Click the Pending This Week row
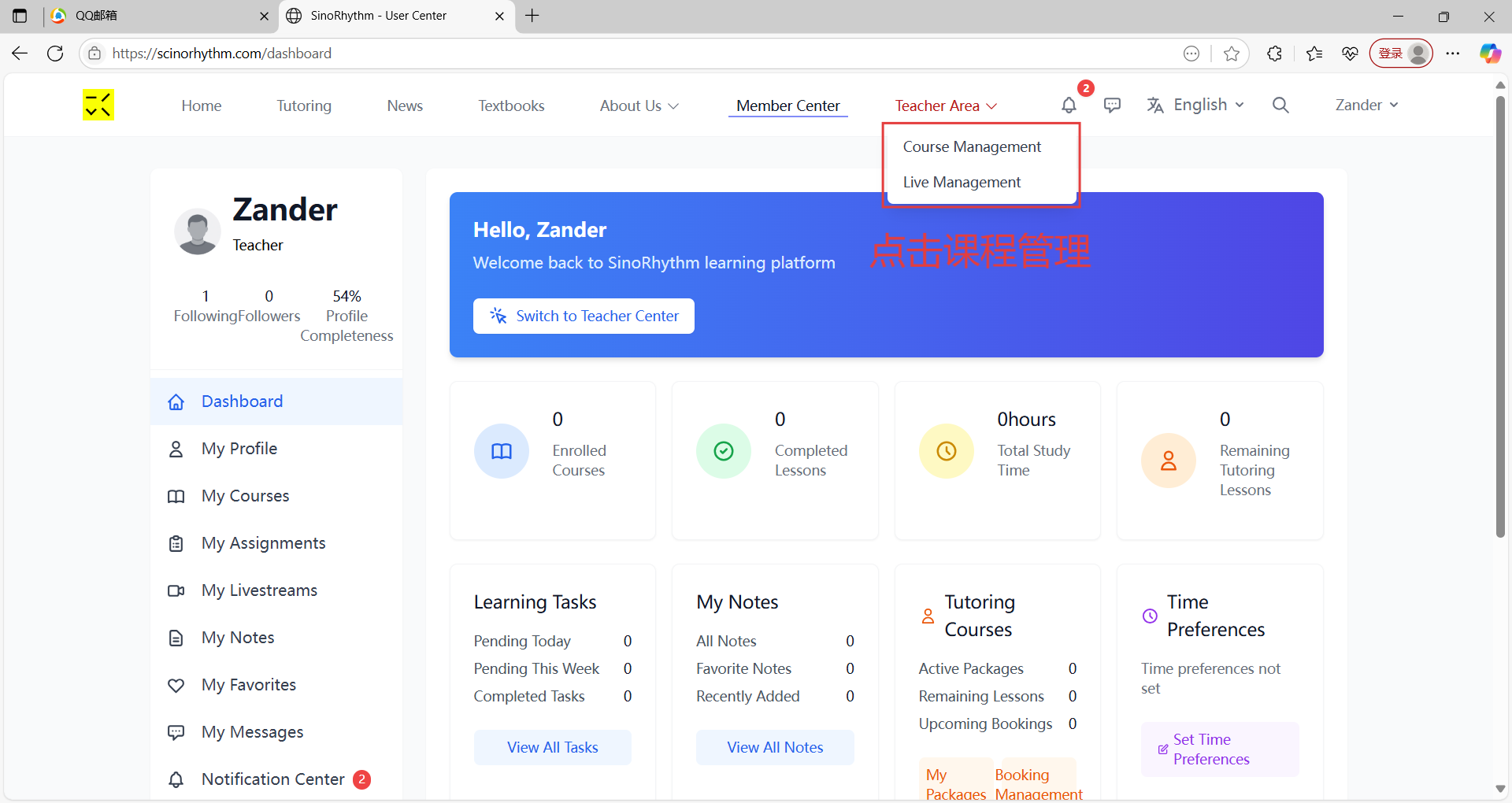Image resolution: width=1512 pixels, height=803 pixels. [553, 668]
